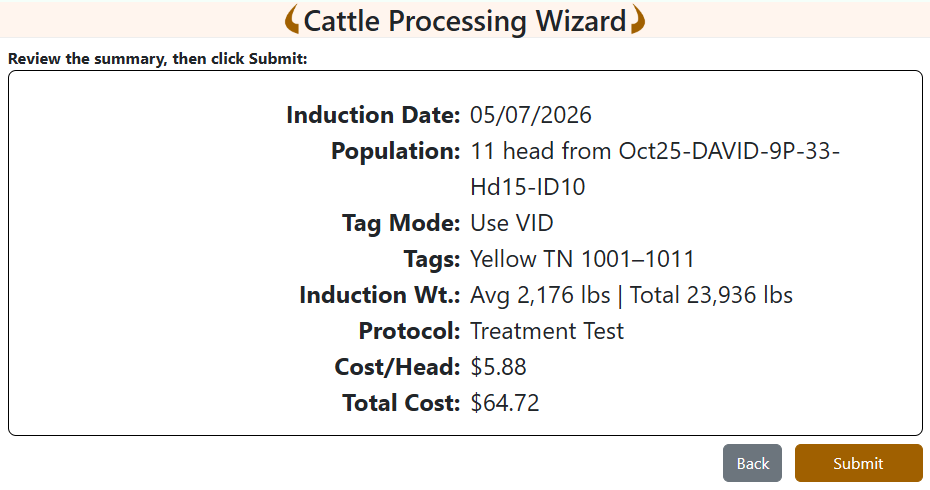Click the Population label
Viewport: 930px width, 490px height.
click(x=396, y=151)
